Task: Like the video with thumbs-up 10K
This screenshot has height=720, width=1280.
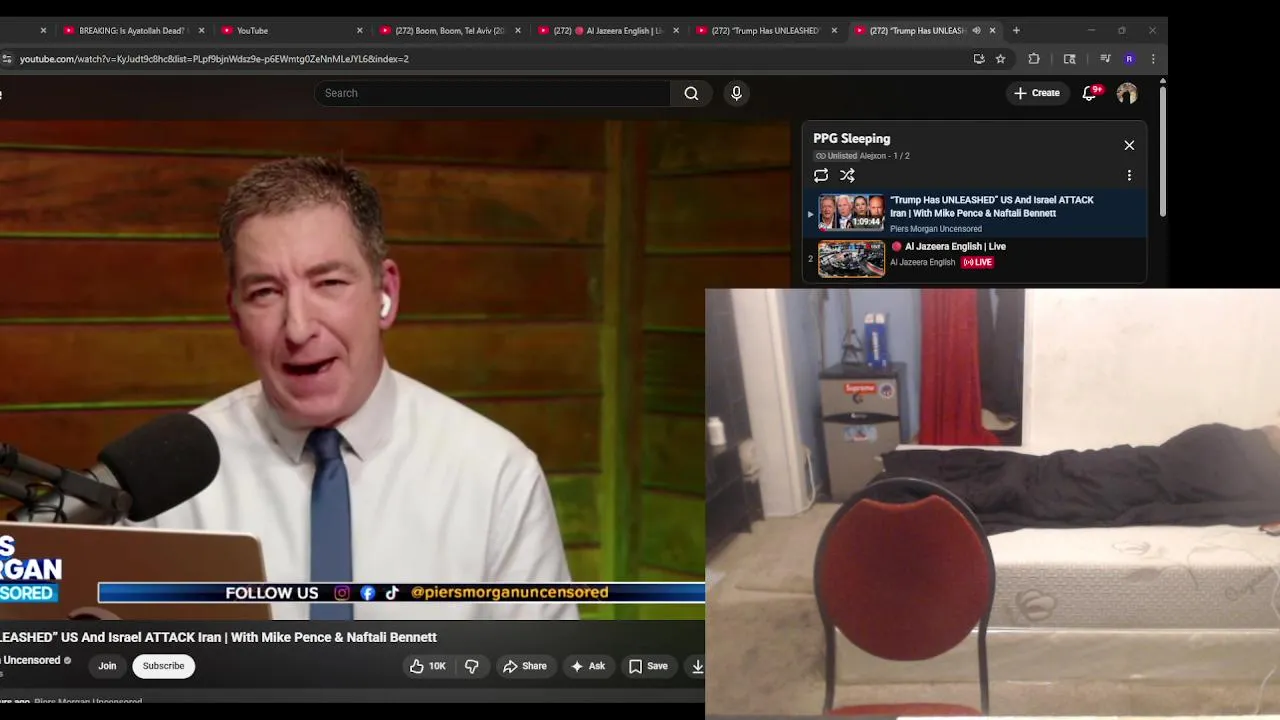Action: tap(427, 666)
